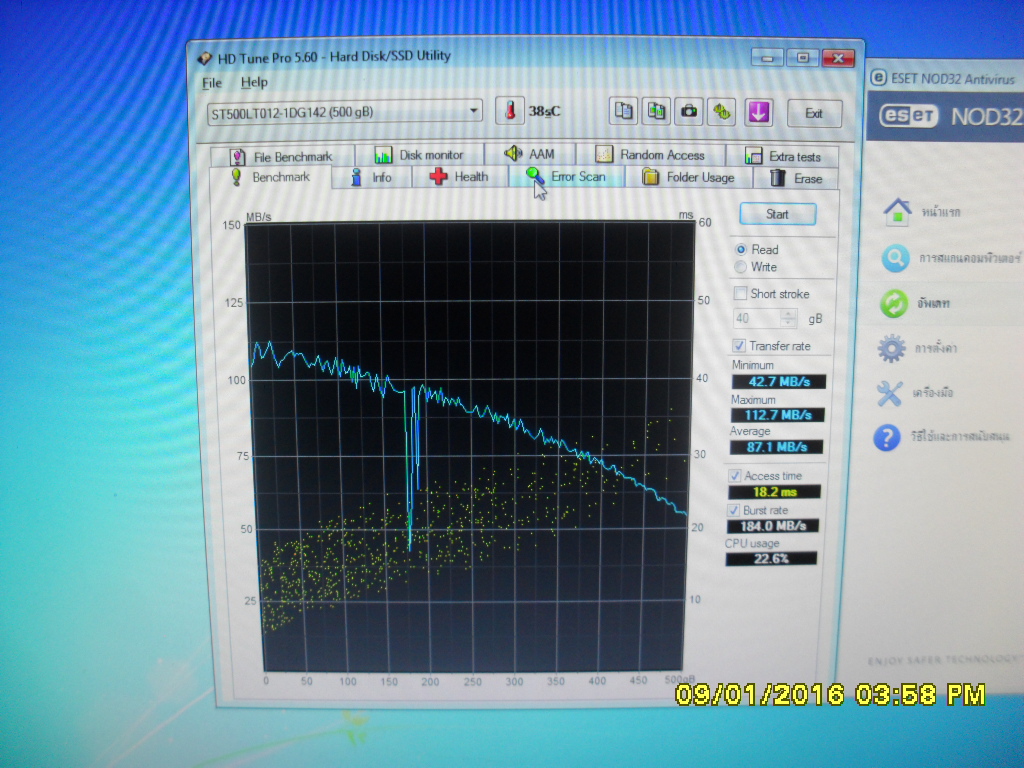Click the settings gear icon in ESET
This screenshot has height=768, width=1024.
[x=891, y=349]
